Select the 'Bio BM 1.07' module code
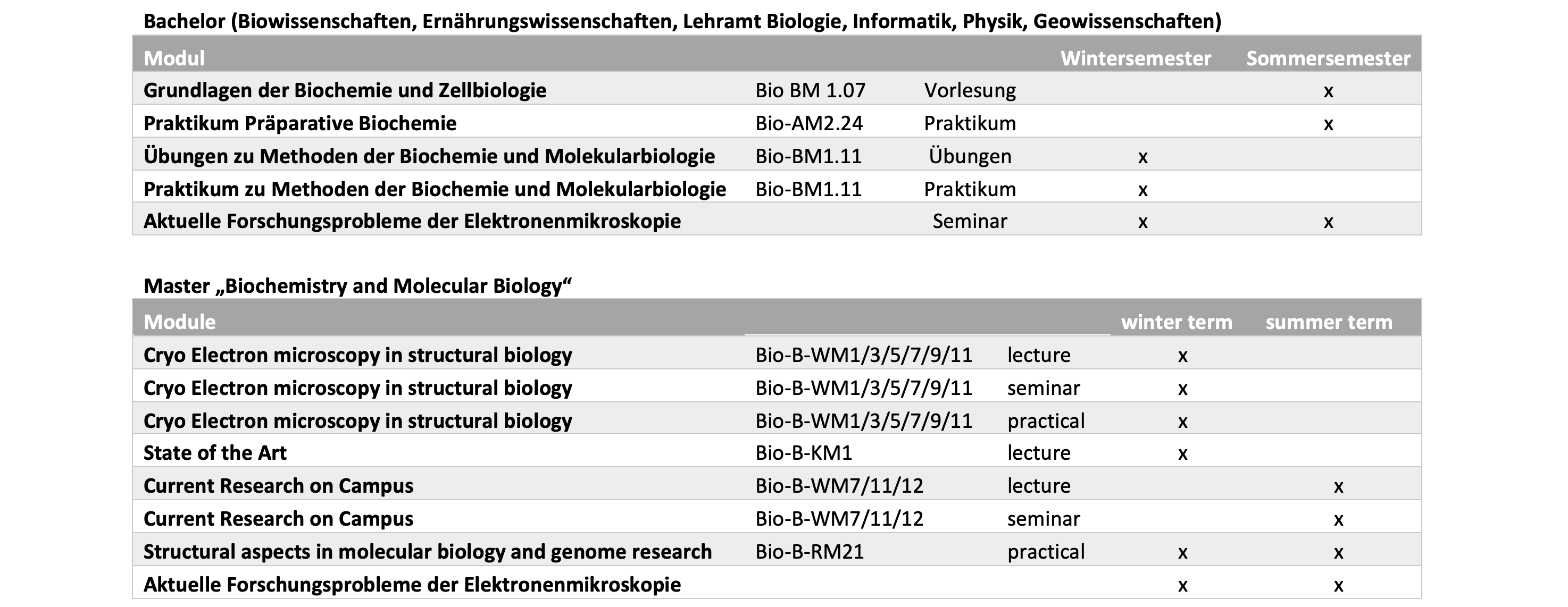The width and height of the screenshot is (1568, 607). pos(810,90)
